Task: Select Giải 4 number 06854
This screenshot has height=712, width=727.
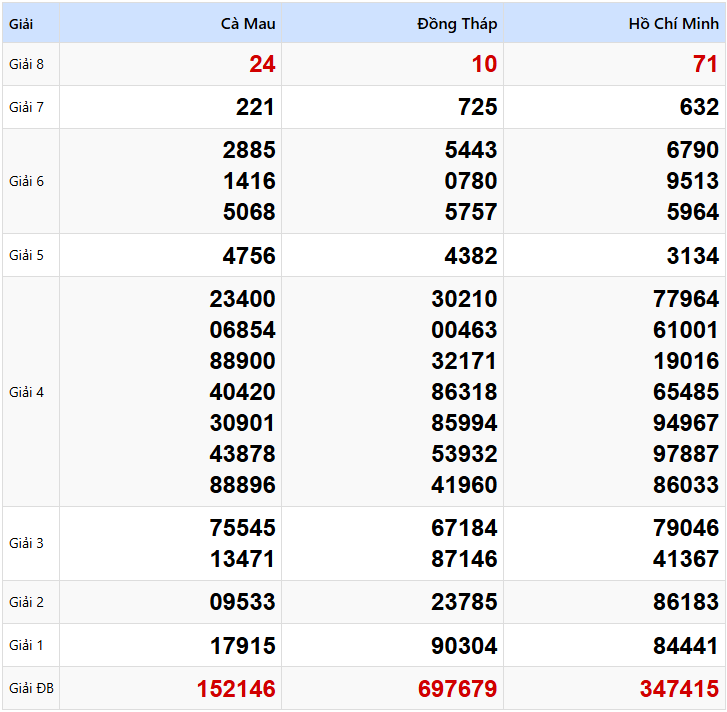Action: point(242,330)
